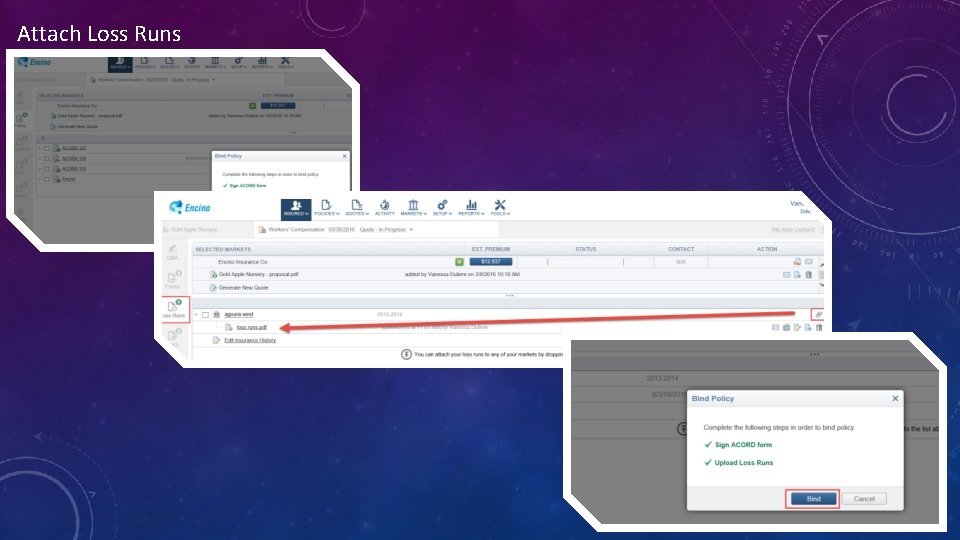Tick the ACORD 133 checkbox in top-left screenshot

coord(47,169)
